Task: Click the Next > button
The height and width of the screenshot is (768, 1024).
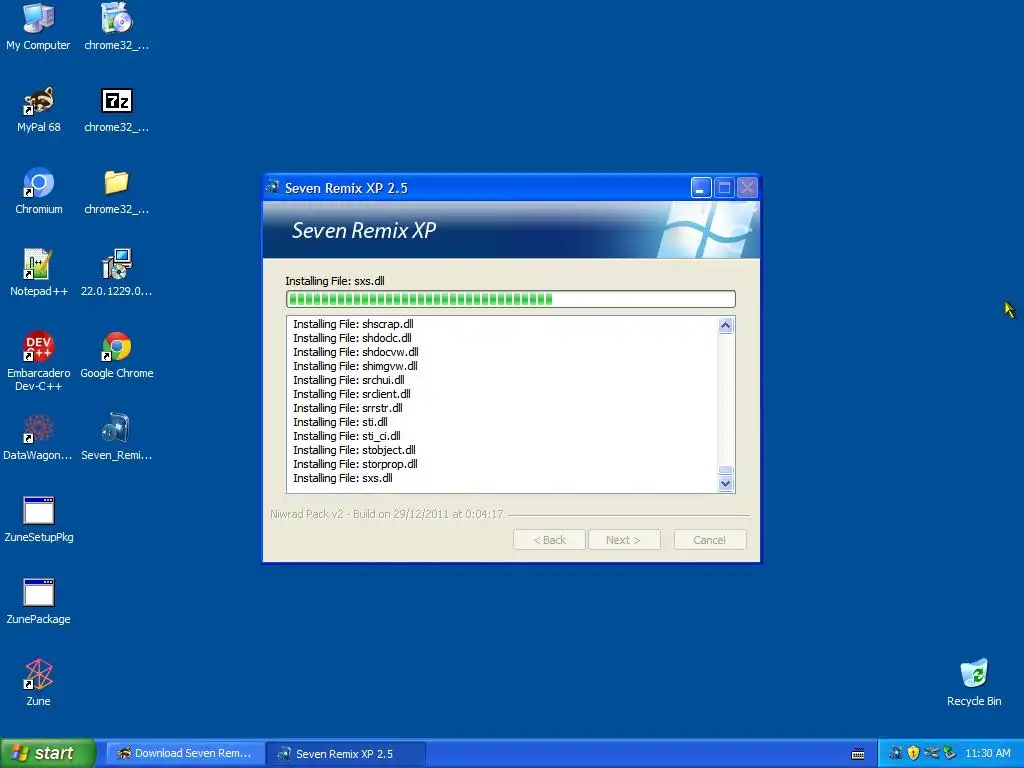Action: 624,540
